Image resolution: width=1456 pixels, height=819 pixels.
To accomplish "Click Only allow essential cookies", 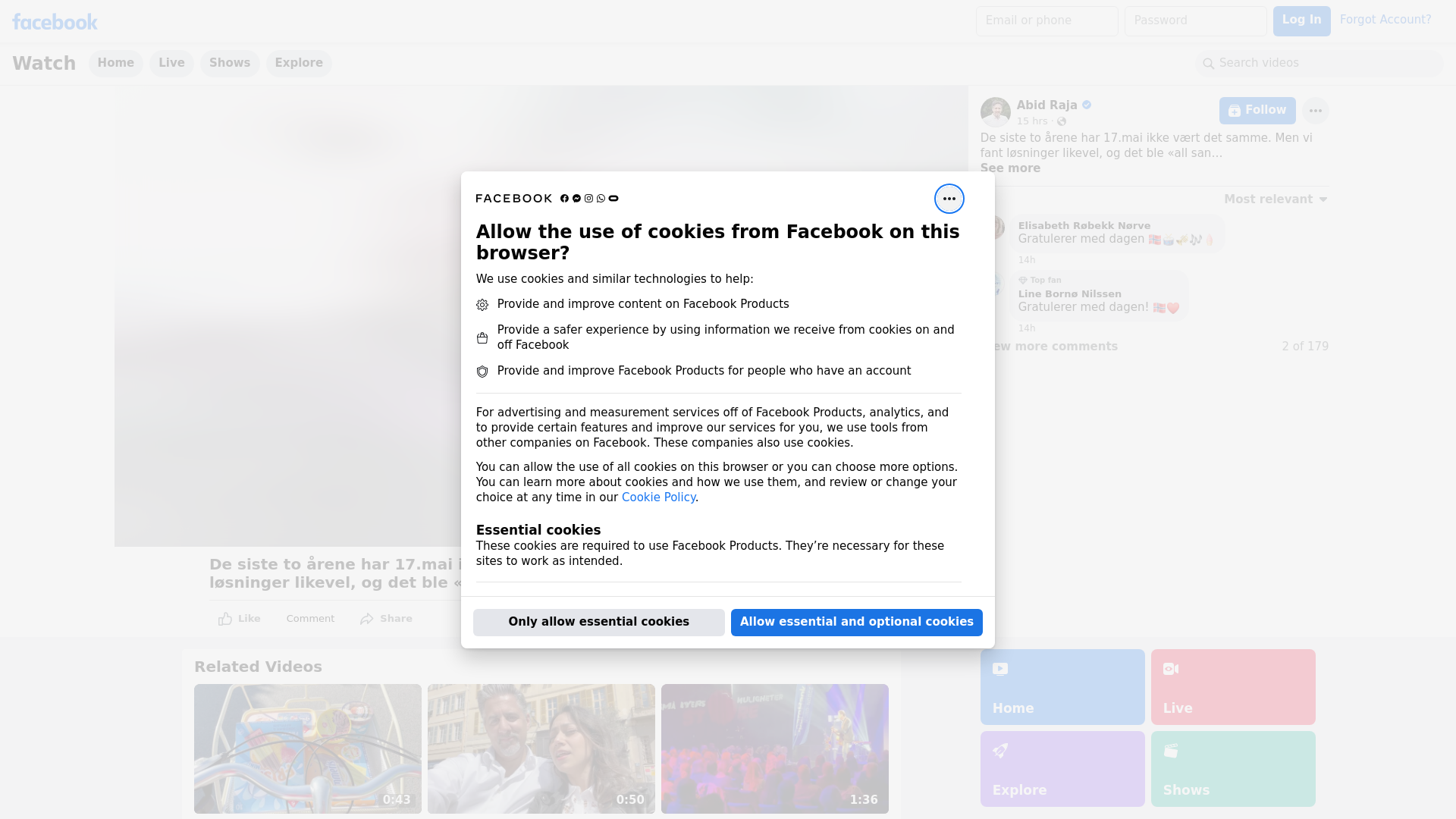I will point(599,623).
